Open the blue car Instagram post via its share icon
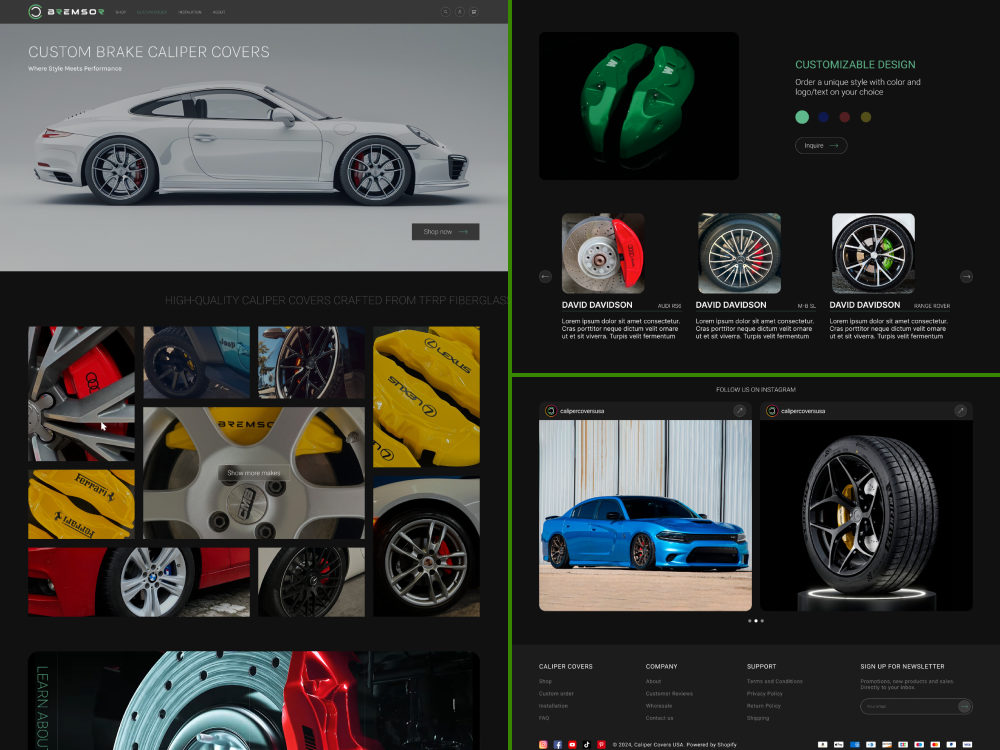The width and height of the screenshot is (1000, 750). 739,411
